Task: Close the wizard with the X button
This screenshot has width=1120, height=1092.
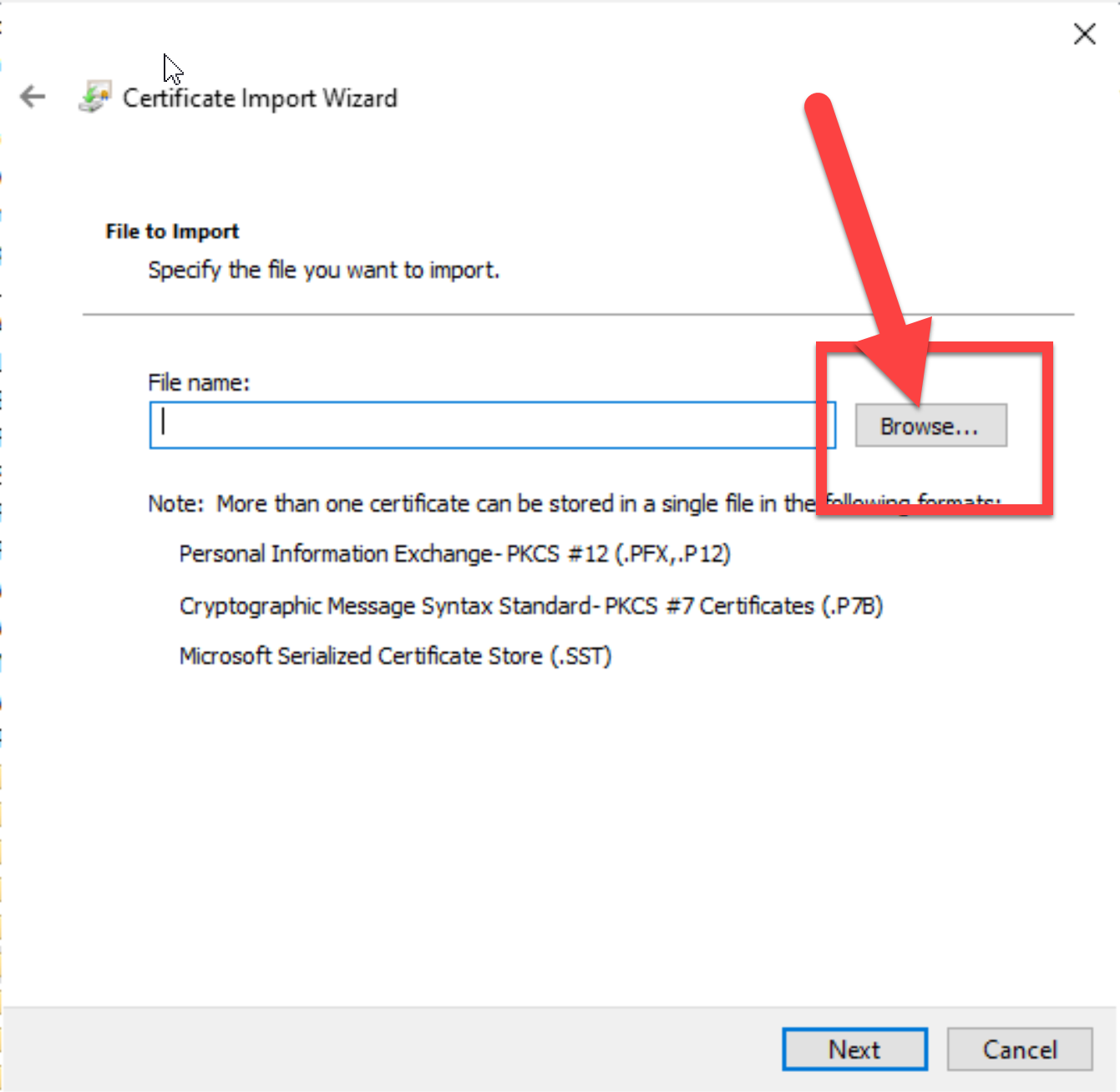Action: point(1084,34)
